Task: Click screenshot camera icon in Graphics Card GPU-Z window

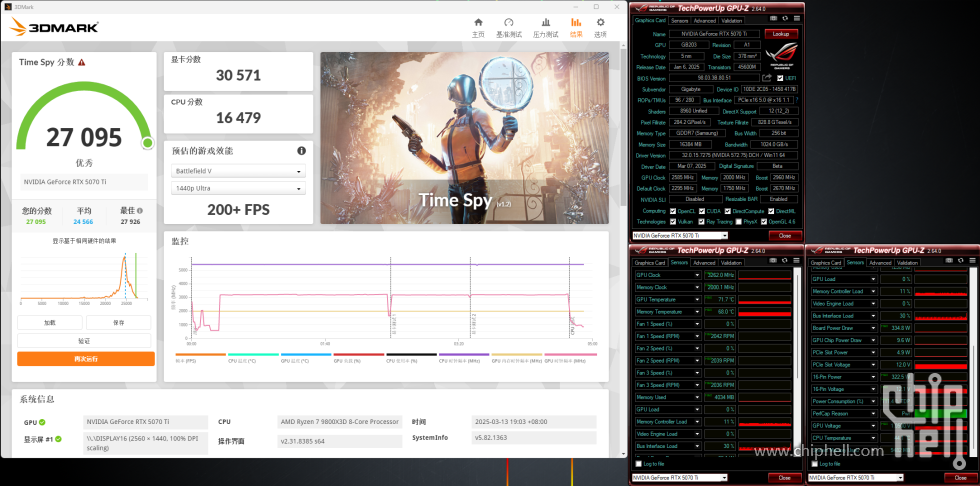Action: (773, 19)
